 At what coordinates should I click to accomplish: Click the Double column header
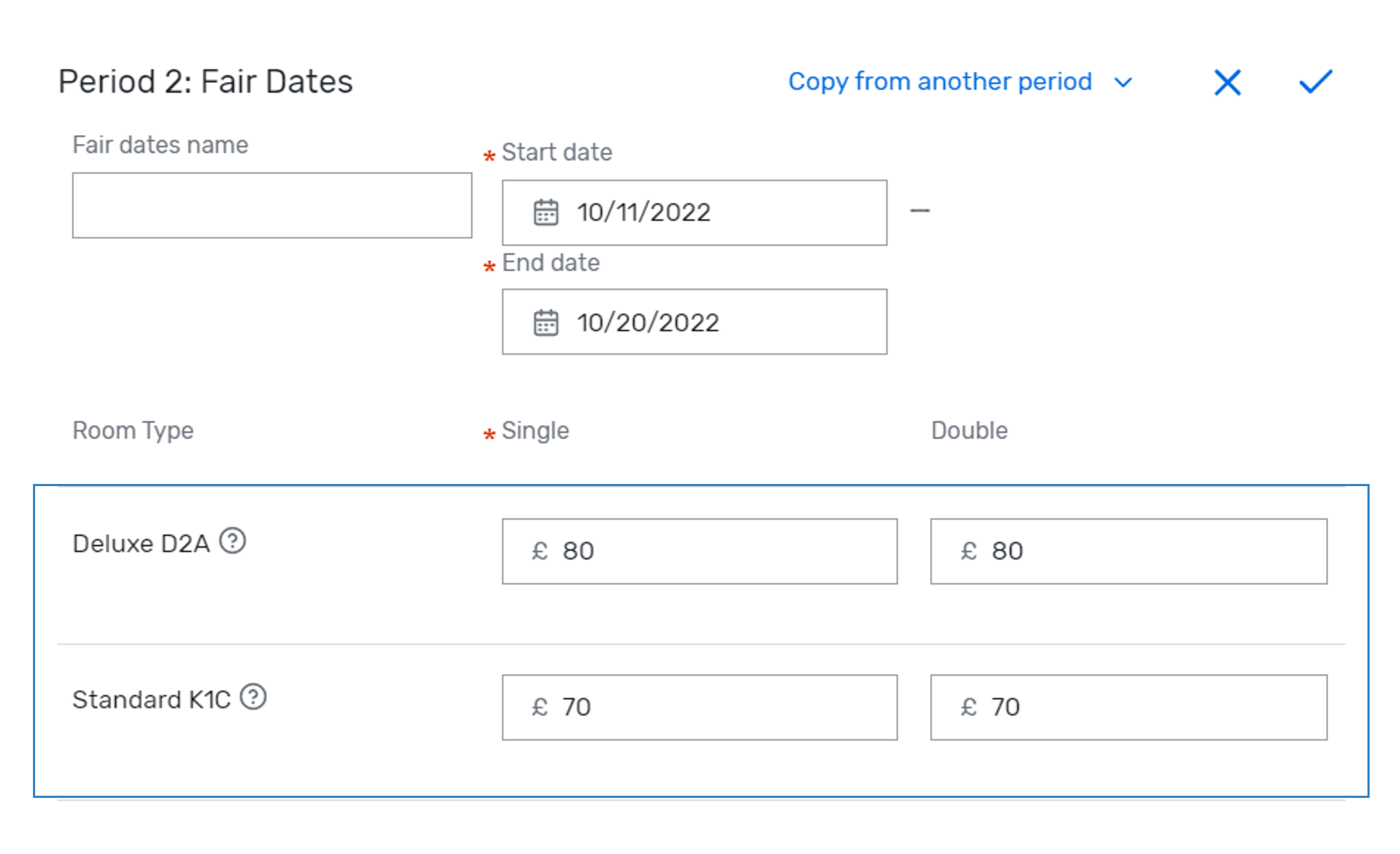(x=969, y=431)
